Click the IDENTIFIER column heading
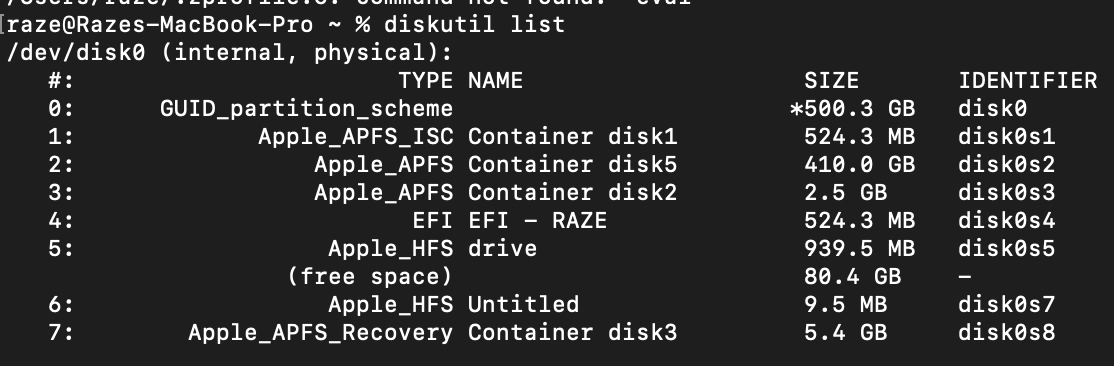This screenshot has height=366, width=1114. click(x=1027, y=80)
